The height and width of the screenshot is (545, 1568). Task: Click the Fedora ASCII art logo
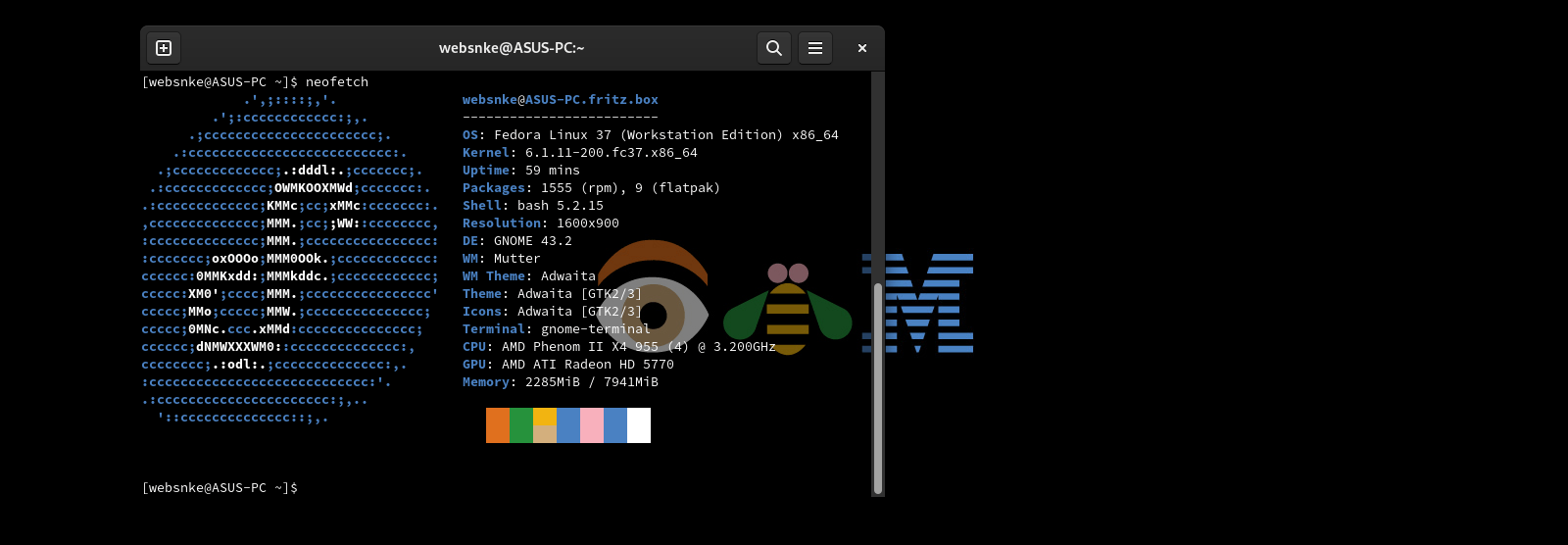click(290, 259)
